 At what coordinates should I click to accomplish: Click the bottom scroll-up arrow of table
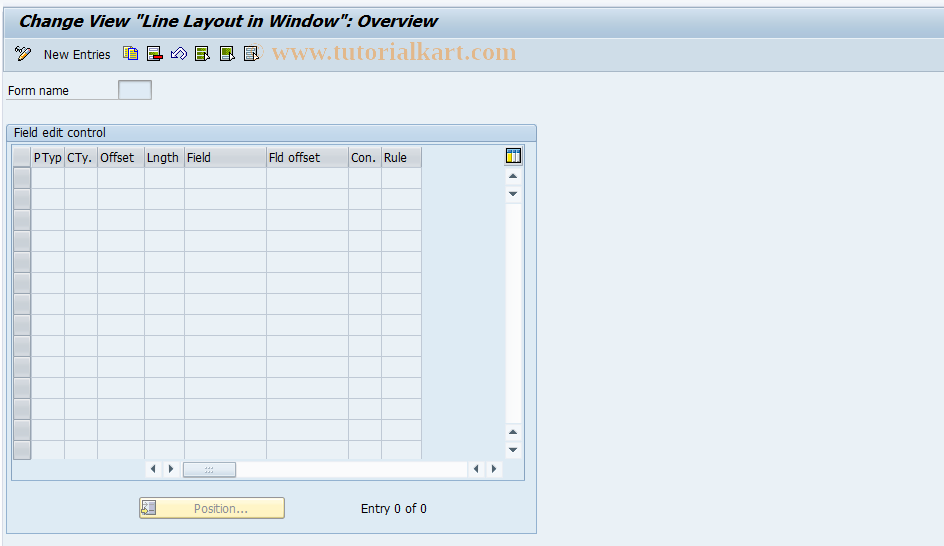coord(513,432)
